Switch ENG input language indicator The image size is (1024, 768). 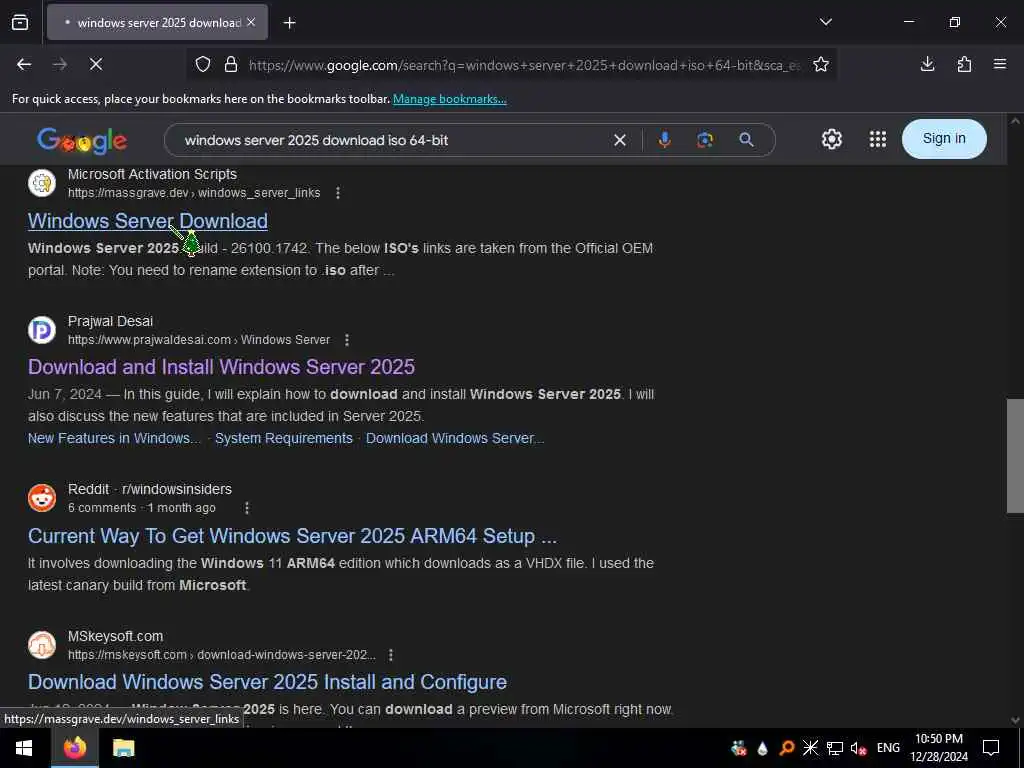point(888,748)
